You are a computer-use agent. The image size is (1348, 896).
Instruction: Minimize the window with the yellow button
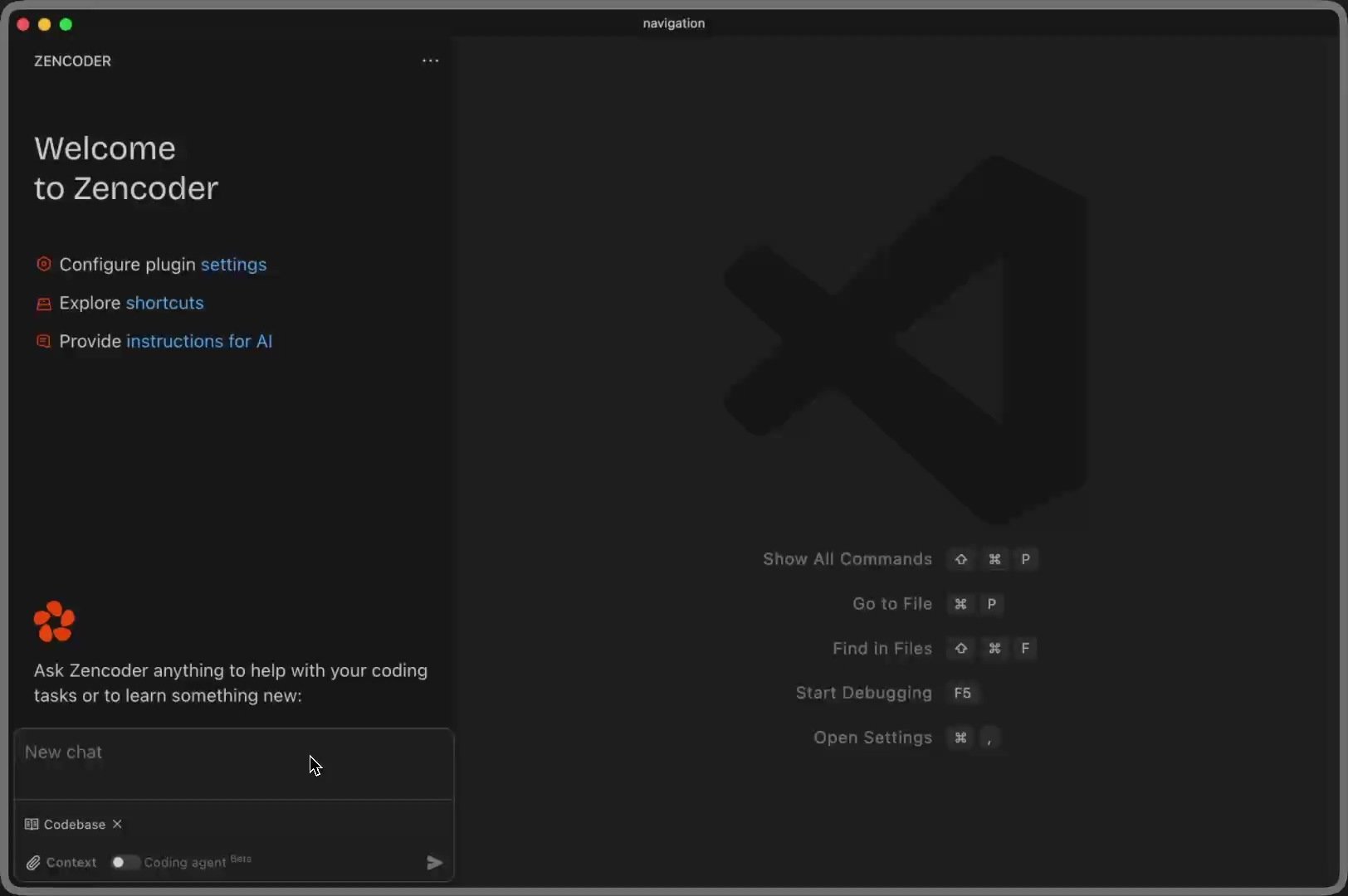tap(45, 24)
